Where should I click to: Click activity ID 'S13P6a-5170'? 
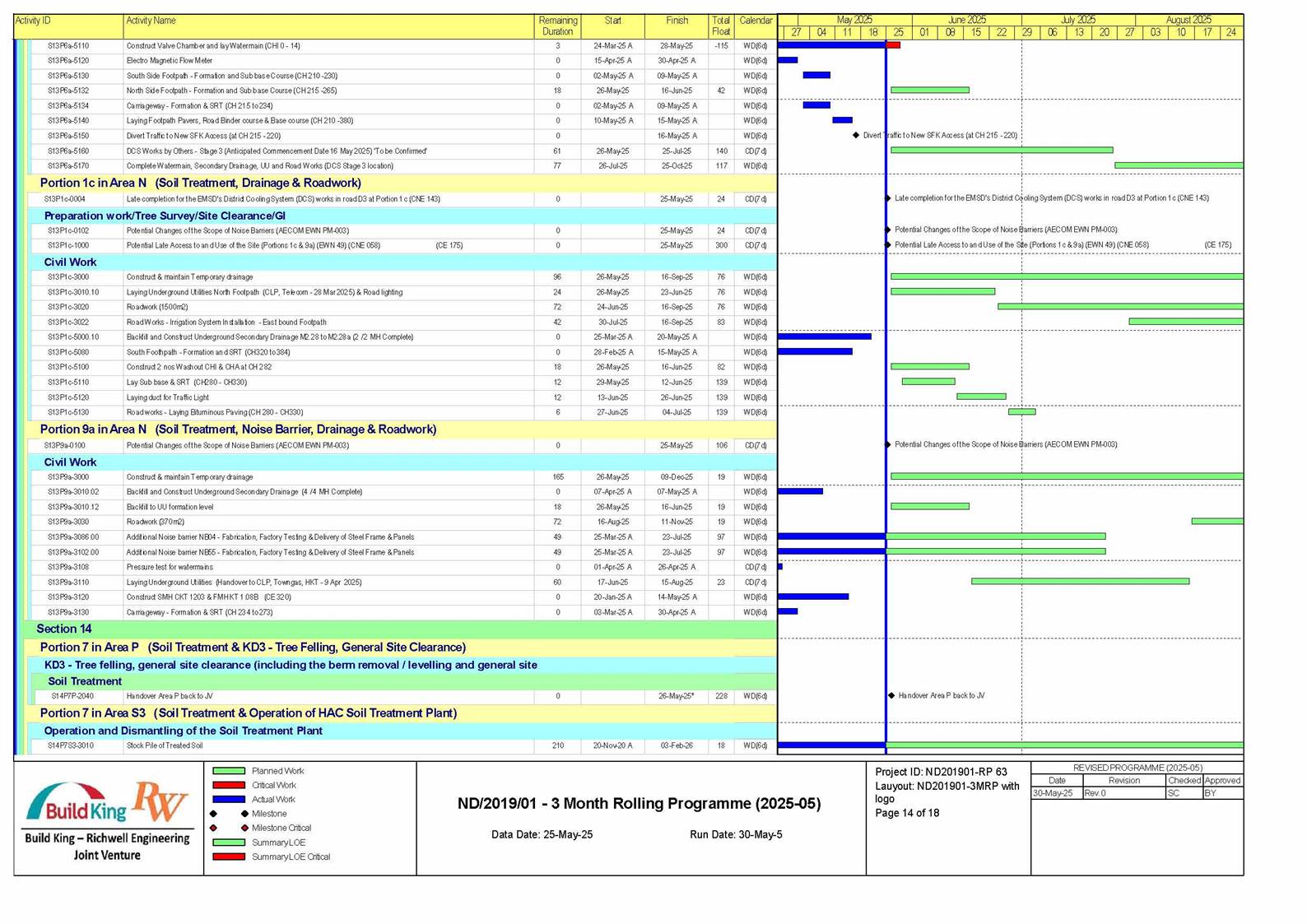pyautogui.click(x=68, y=166)
